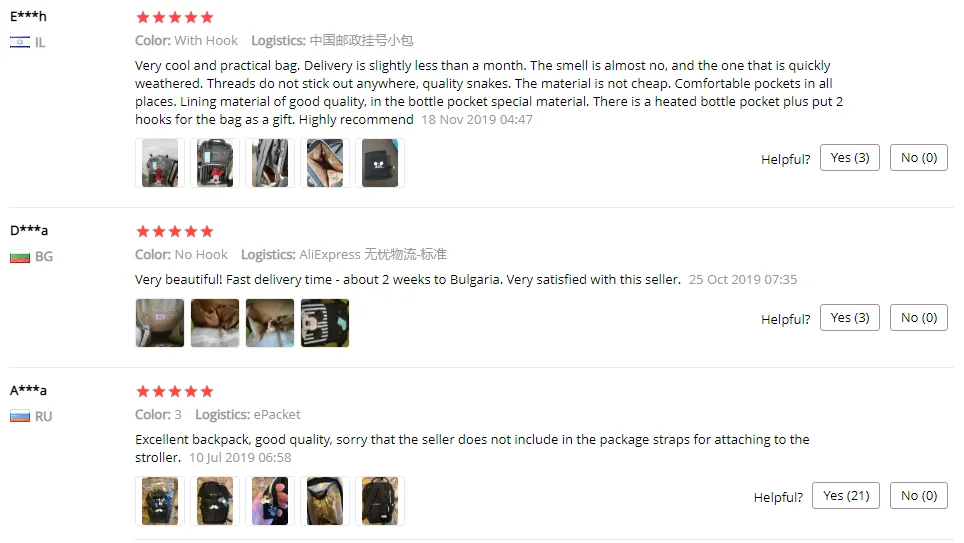This screenshot has height=543, width=964.
Task: Click the Israel flag icon beside IL
Action: [20, 42]
